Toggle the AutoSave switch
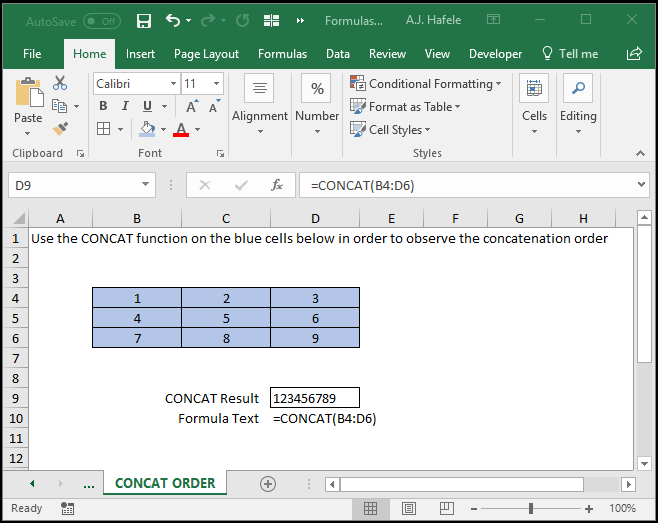Image resolution: width=658 pixels, height=523 pixels. (102, 21)
